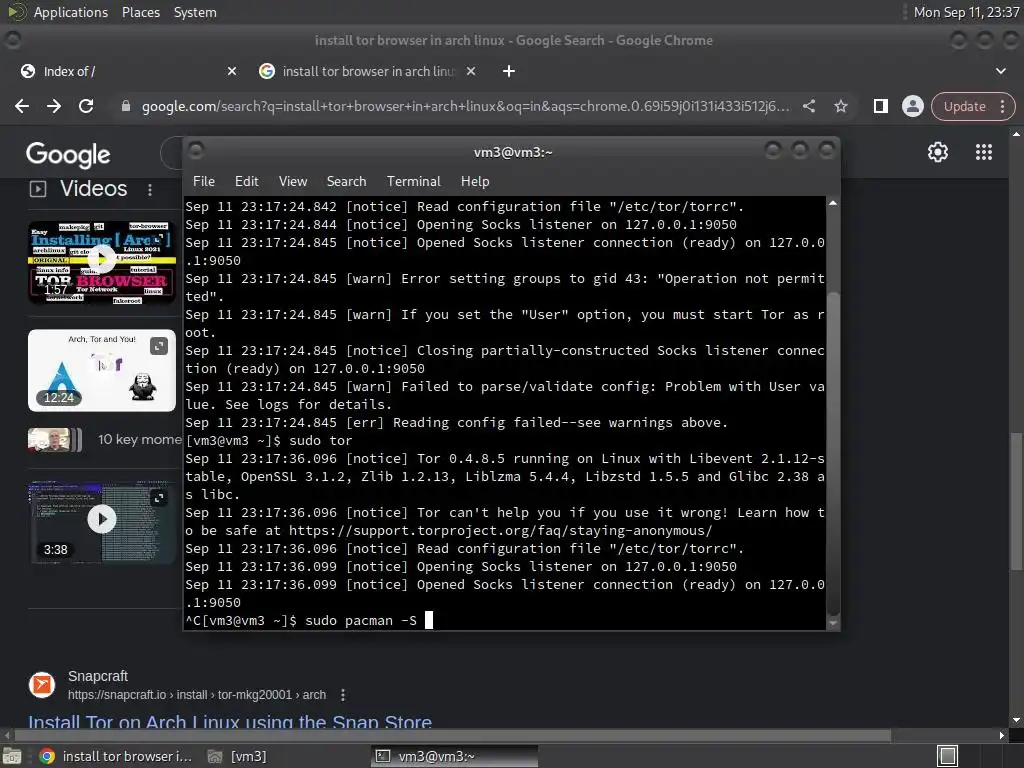Close the 'Index of /' tab
This screenshot has width=1024, height=768.
coord(232,71)
